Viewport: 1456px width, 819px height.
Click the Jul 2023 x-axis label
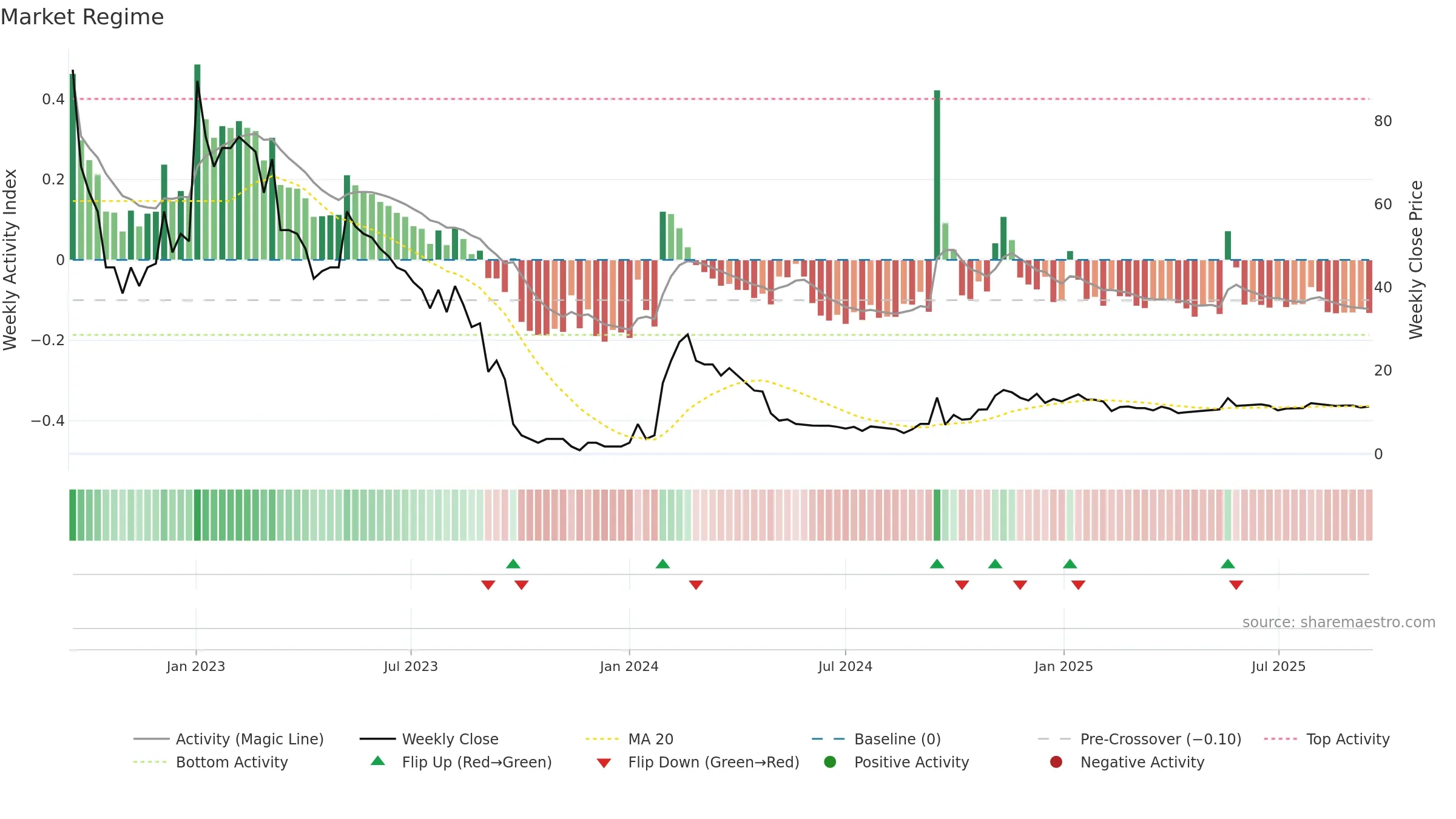pyautogui.click(x=411, y=667)
